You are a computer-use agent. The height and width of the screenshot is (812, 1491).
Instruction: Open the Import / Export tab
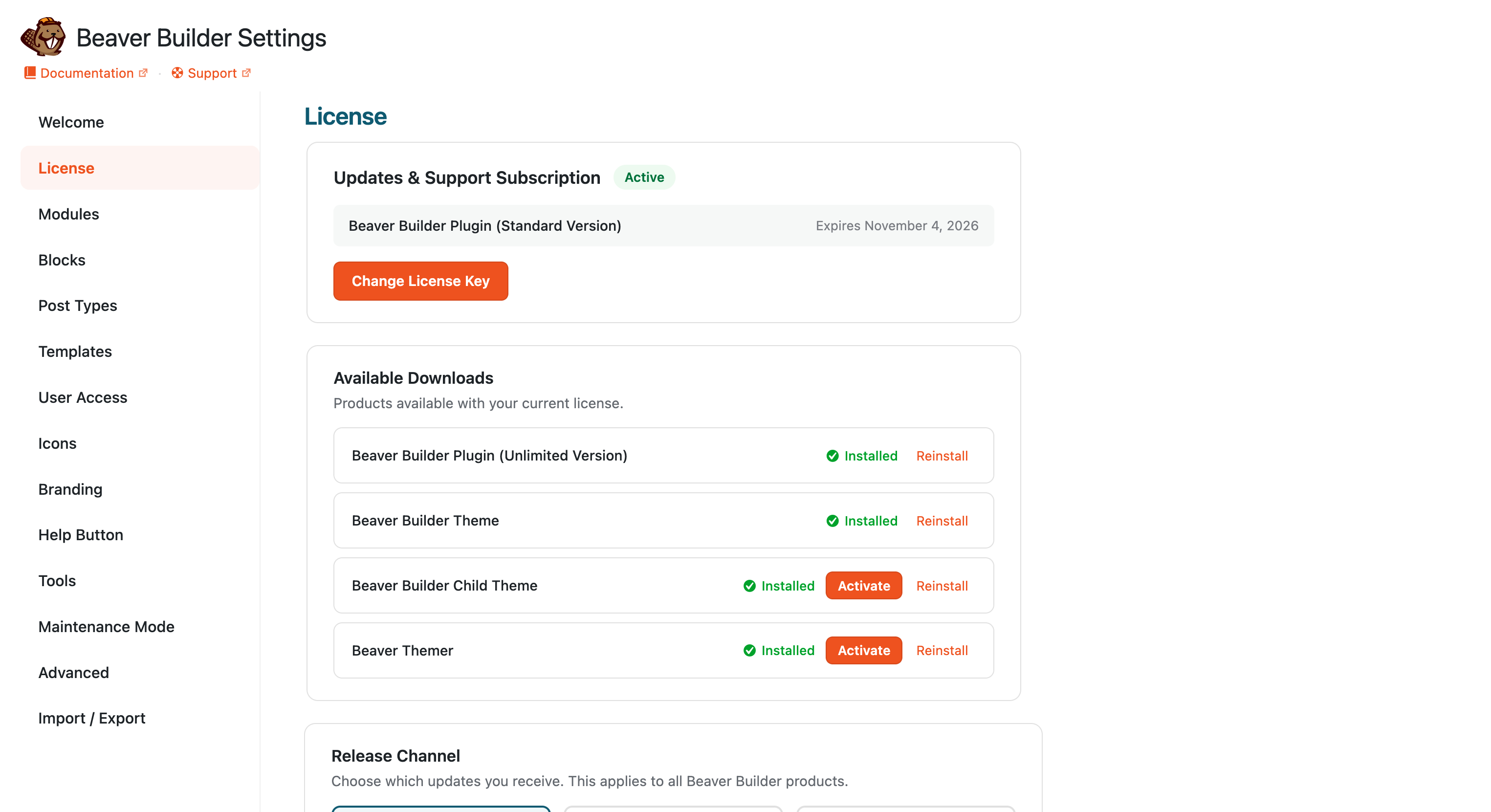tap(139, 718)
